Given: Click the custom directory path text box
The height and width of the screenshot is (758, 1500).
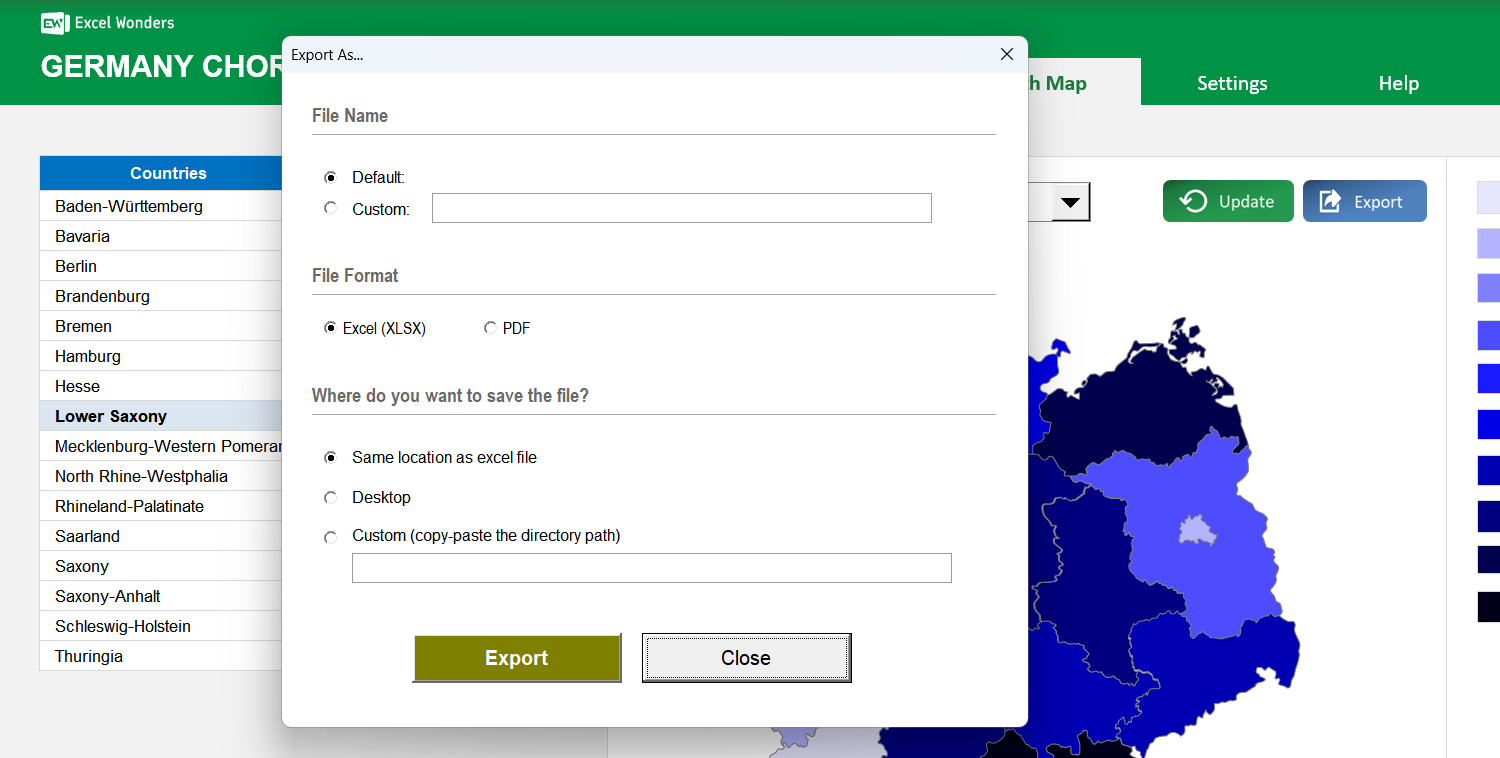Looking at the screenshot, I should pyautogui.click(x=651, y=567).
